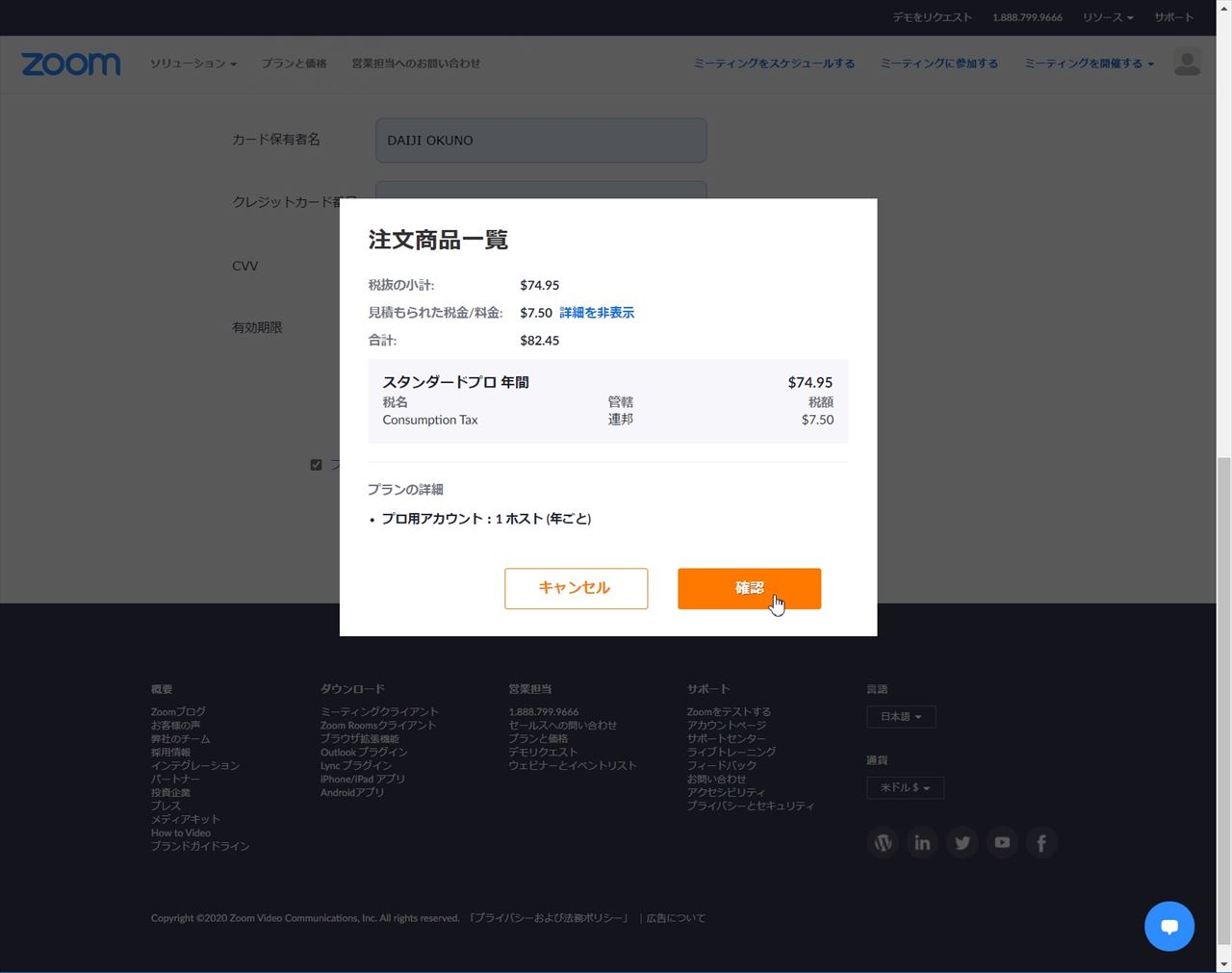
Task: Open the 日本語 language dropdown
Action: (x=901, y=717)
